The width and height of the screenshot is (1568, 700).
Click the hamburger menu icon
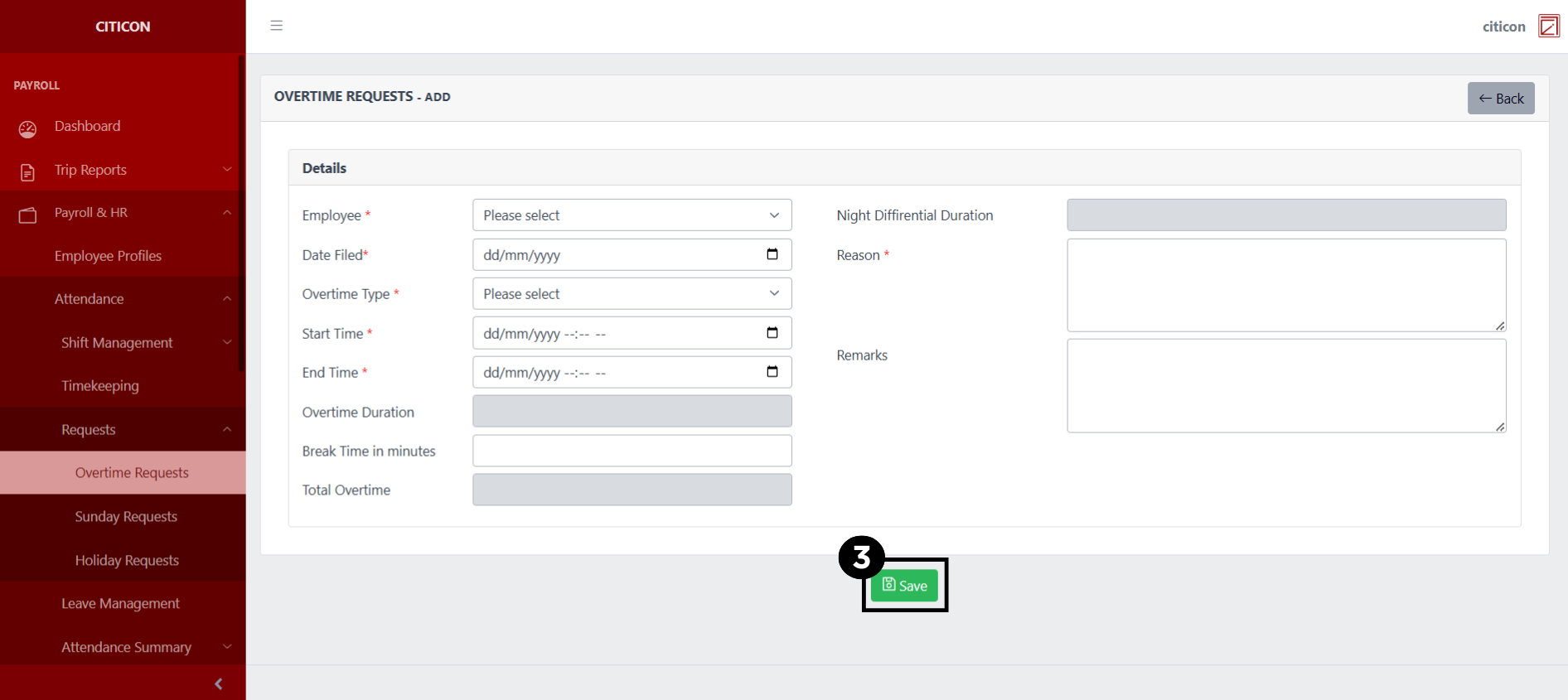pos(277,26)
